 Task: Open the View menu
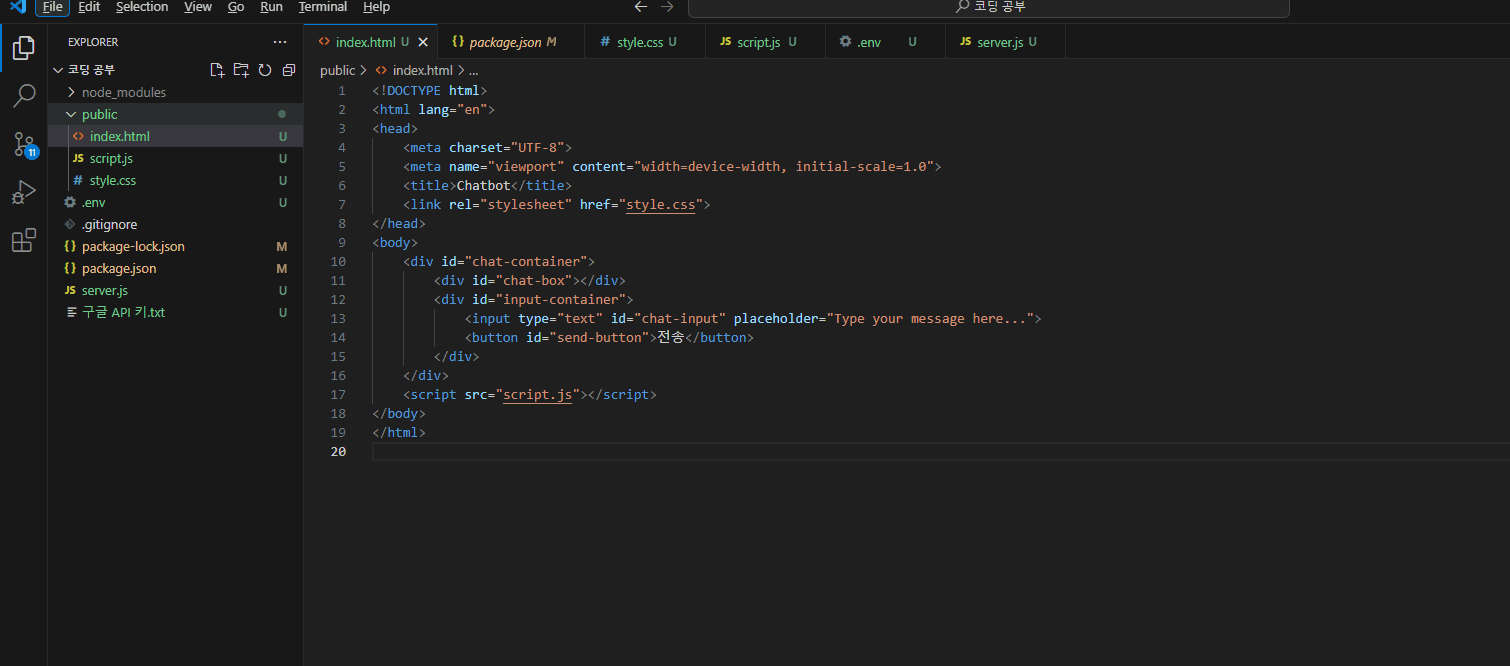[x=198, y=7]
